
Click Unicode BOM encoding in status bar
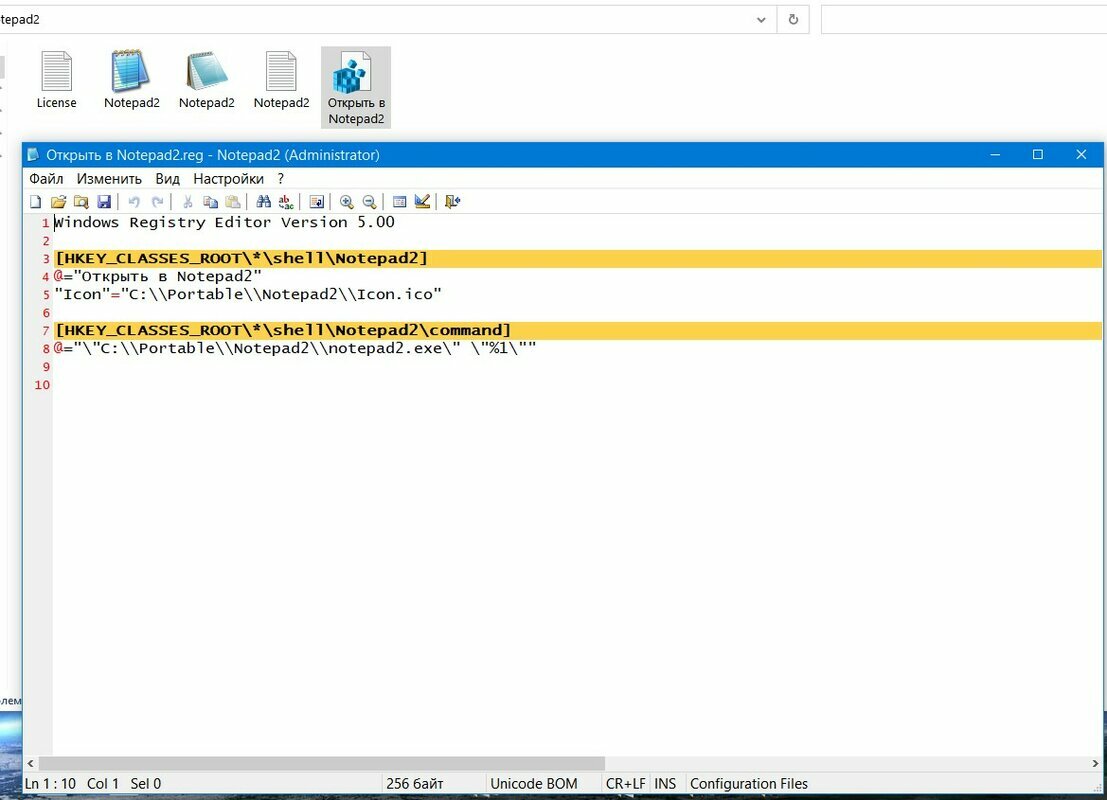point(534,784)
